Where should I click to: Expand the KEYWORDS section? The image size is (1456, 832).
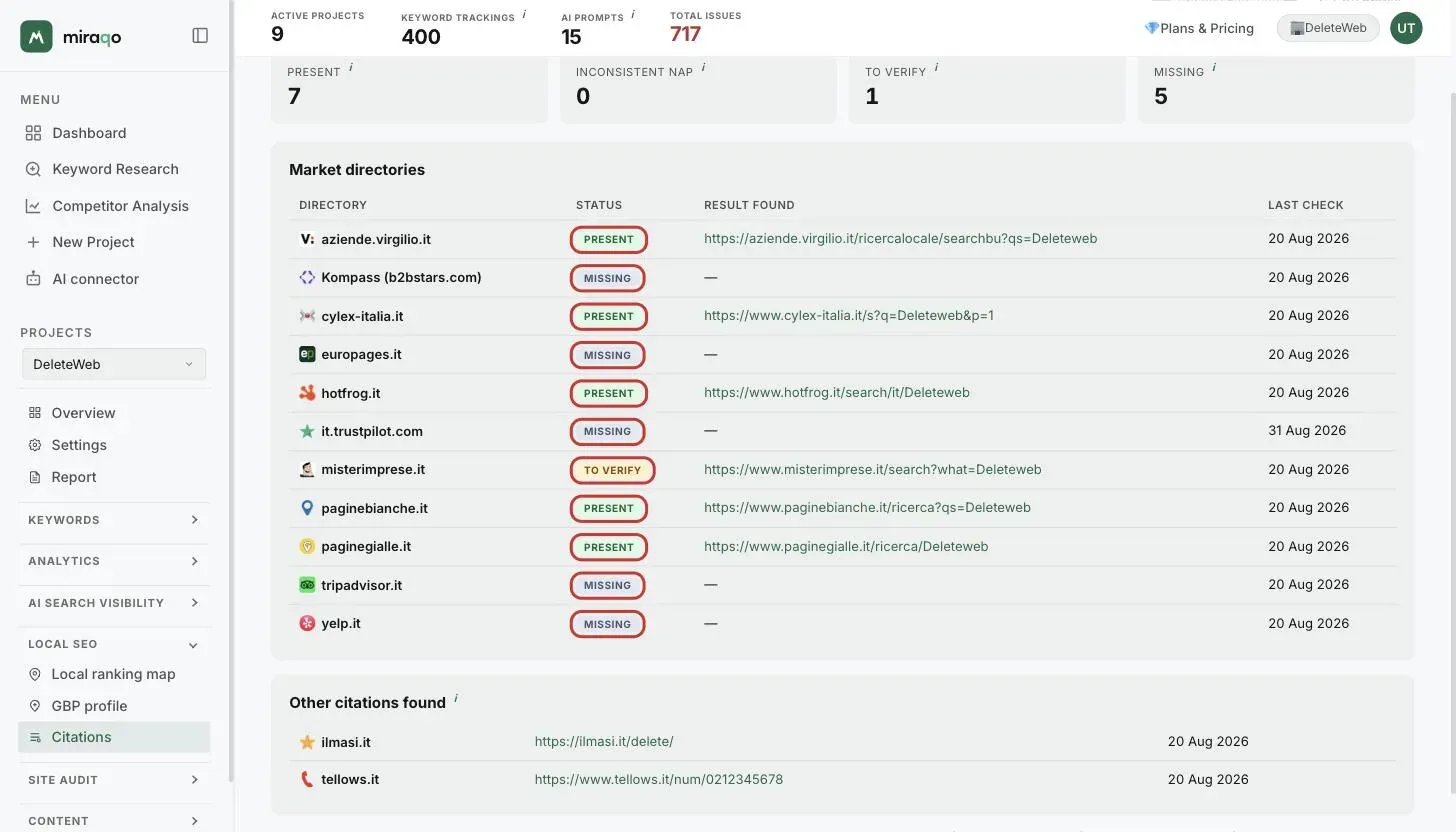pyautogui.click(x=114, y=520)
